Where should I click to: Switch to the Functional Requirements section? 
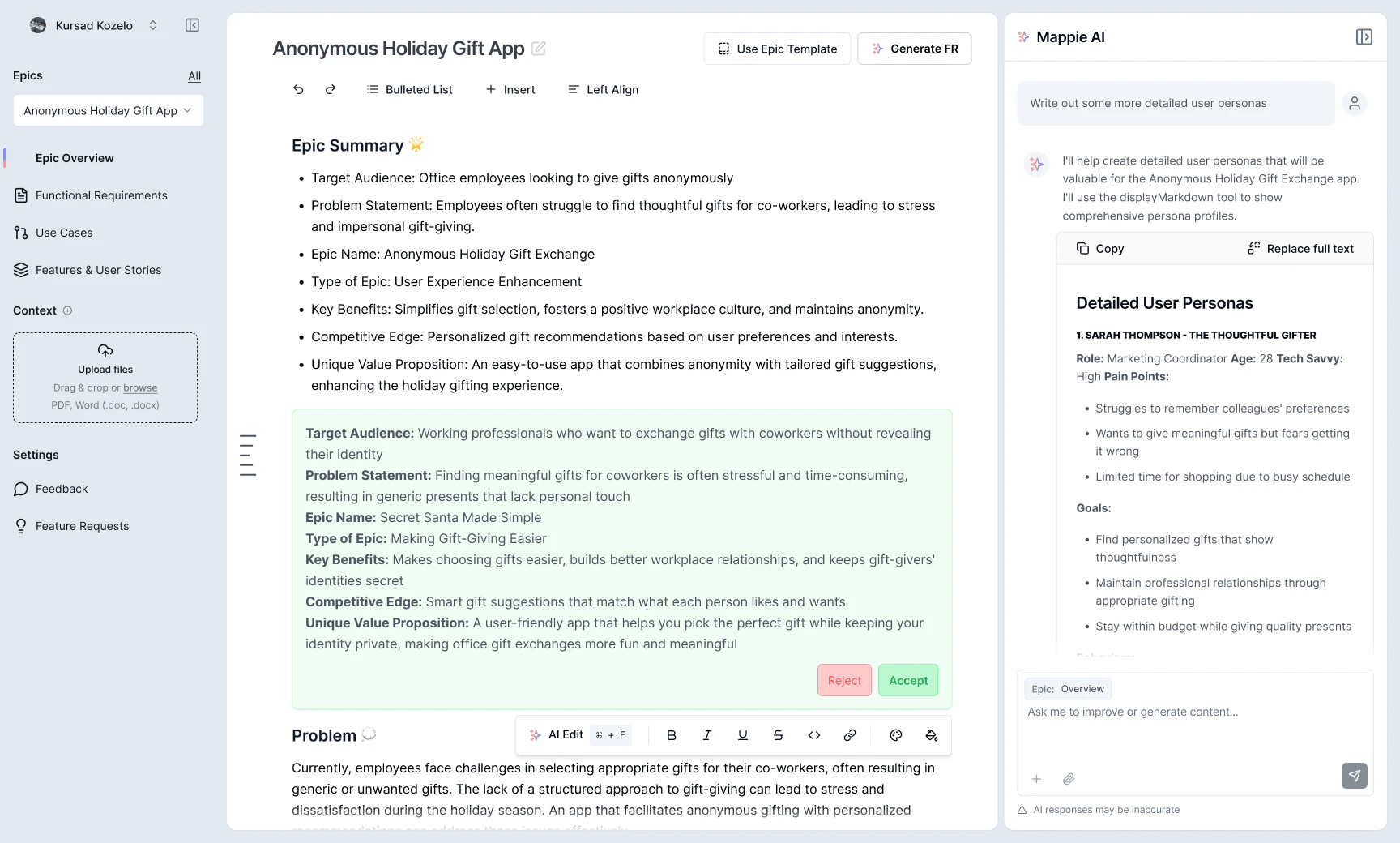coord(100,195)
